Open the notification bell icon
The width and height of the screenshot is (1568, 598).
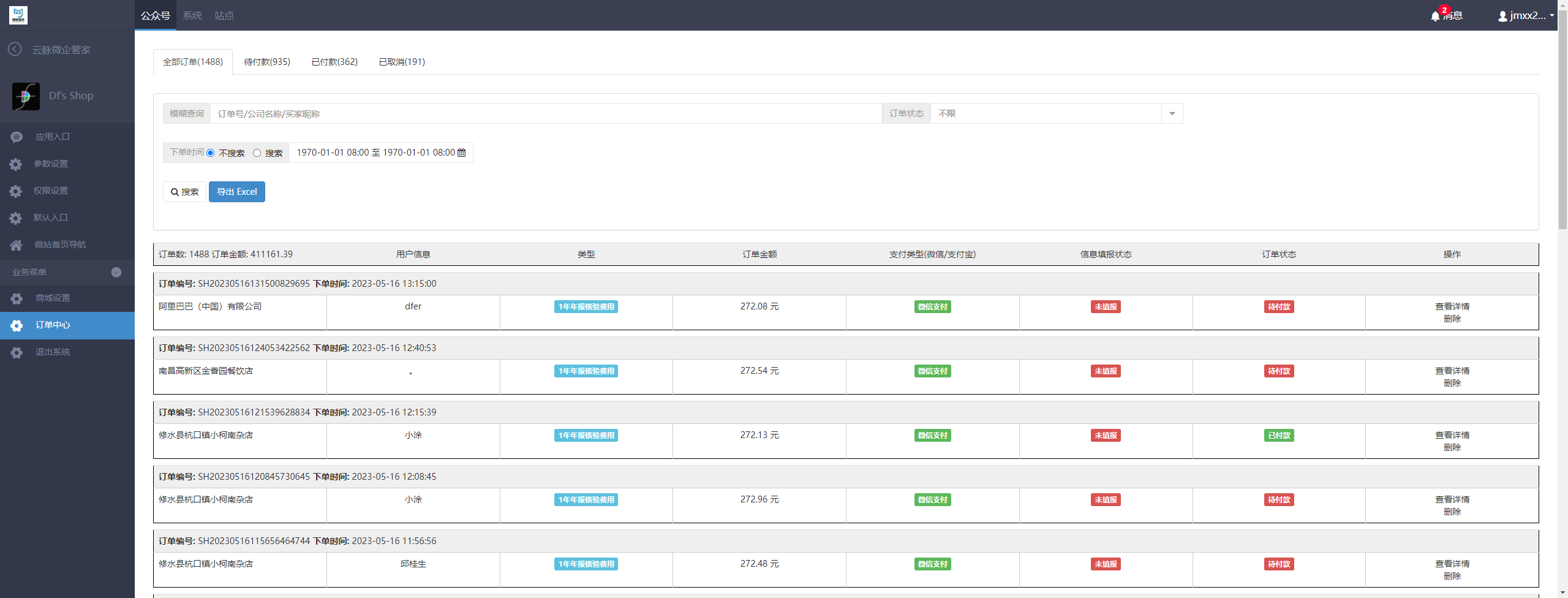coord(1435,16)
